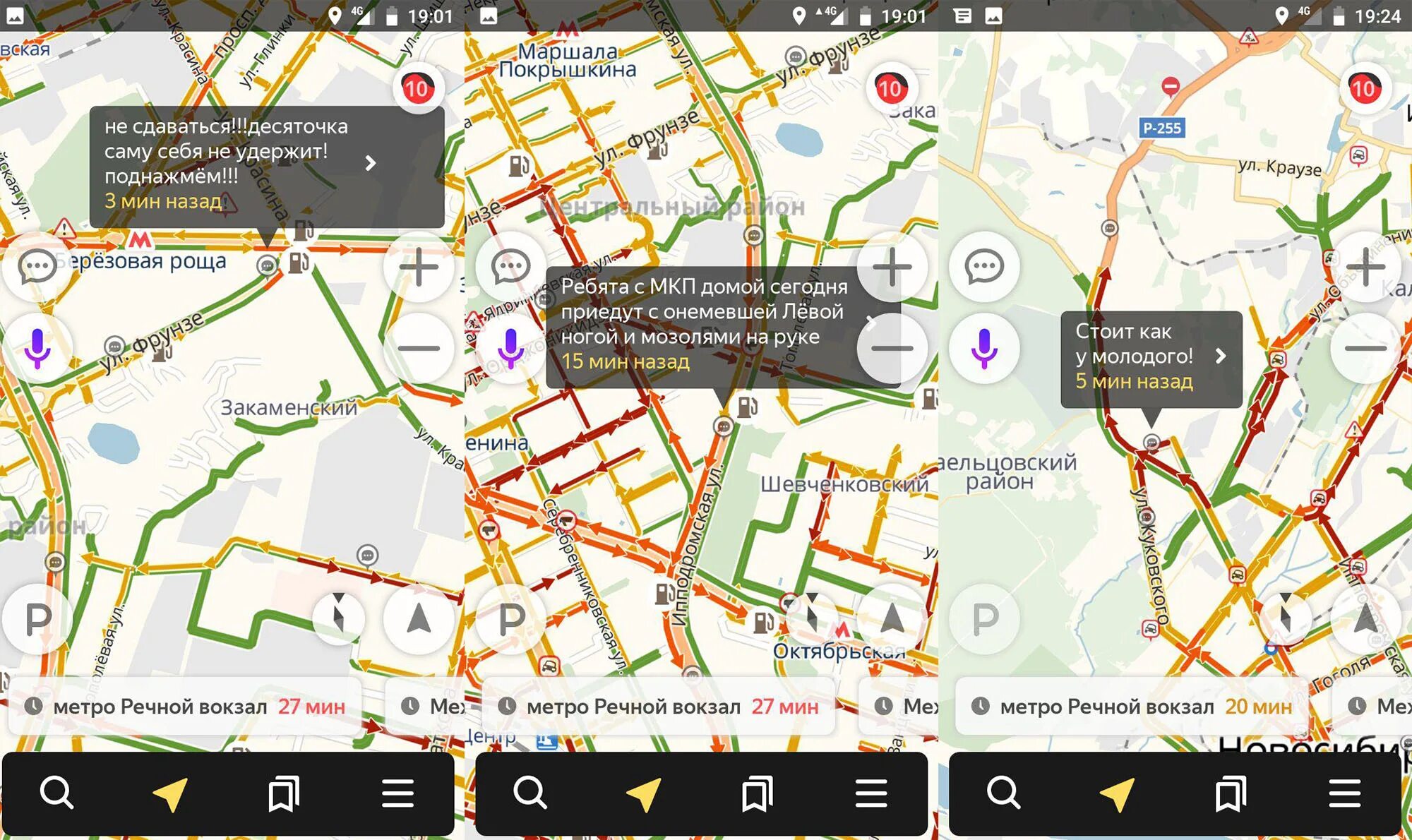Screen dimensions: 1412x840
Task: Zoom in on the Центральный район map
Action: (x=892, y=267)
